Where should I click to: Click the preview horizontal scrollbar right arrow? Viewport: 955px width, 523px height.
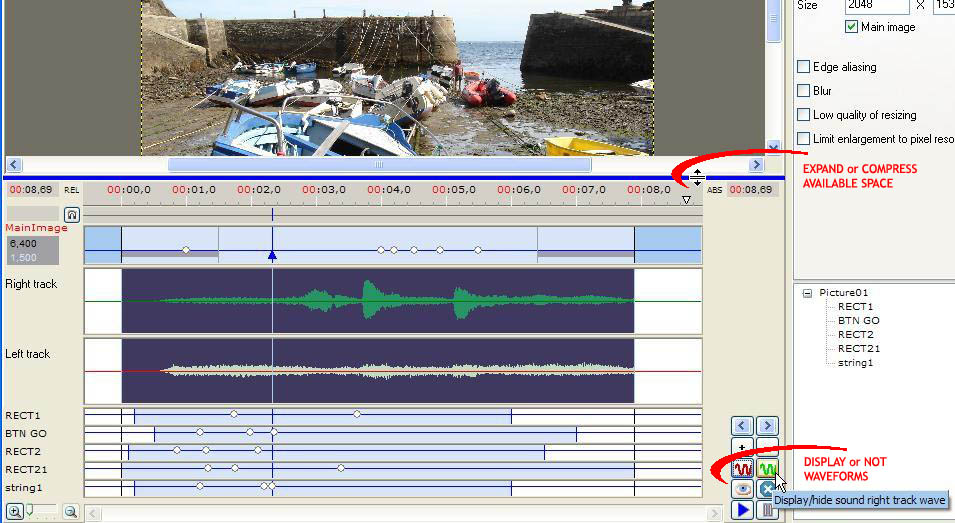click(x=756, y=164)
